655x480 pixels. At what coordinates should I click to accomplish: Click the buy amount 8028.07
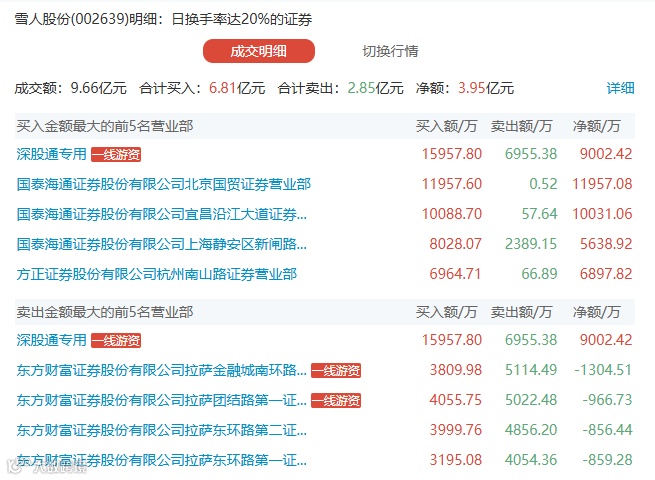[455, 244]
